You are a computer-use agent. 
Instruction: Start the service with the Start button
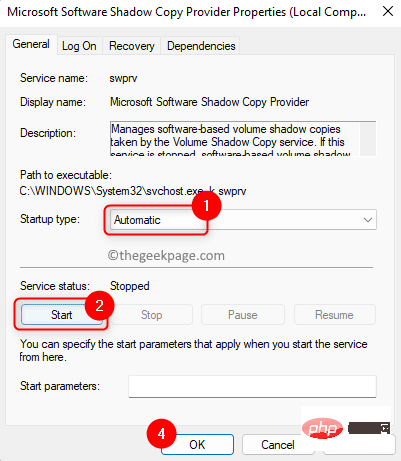(x=61, y=315)
